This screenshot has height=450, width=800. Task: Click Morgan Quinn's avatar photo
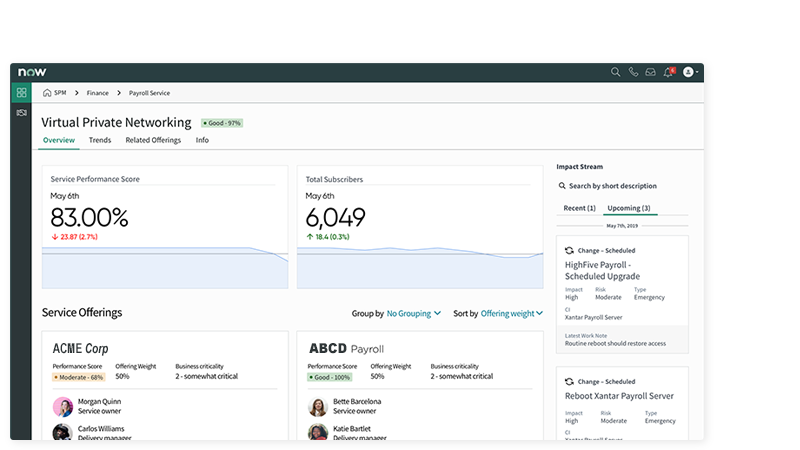click(63, 407)
